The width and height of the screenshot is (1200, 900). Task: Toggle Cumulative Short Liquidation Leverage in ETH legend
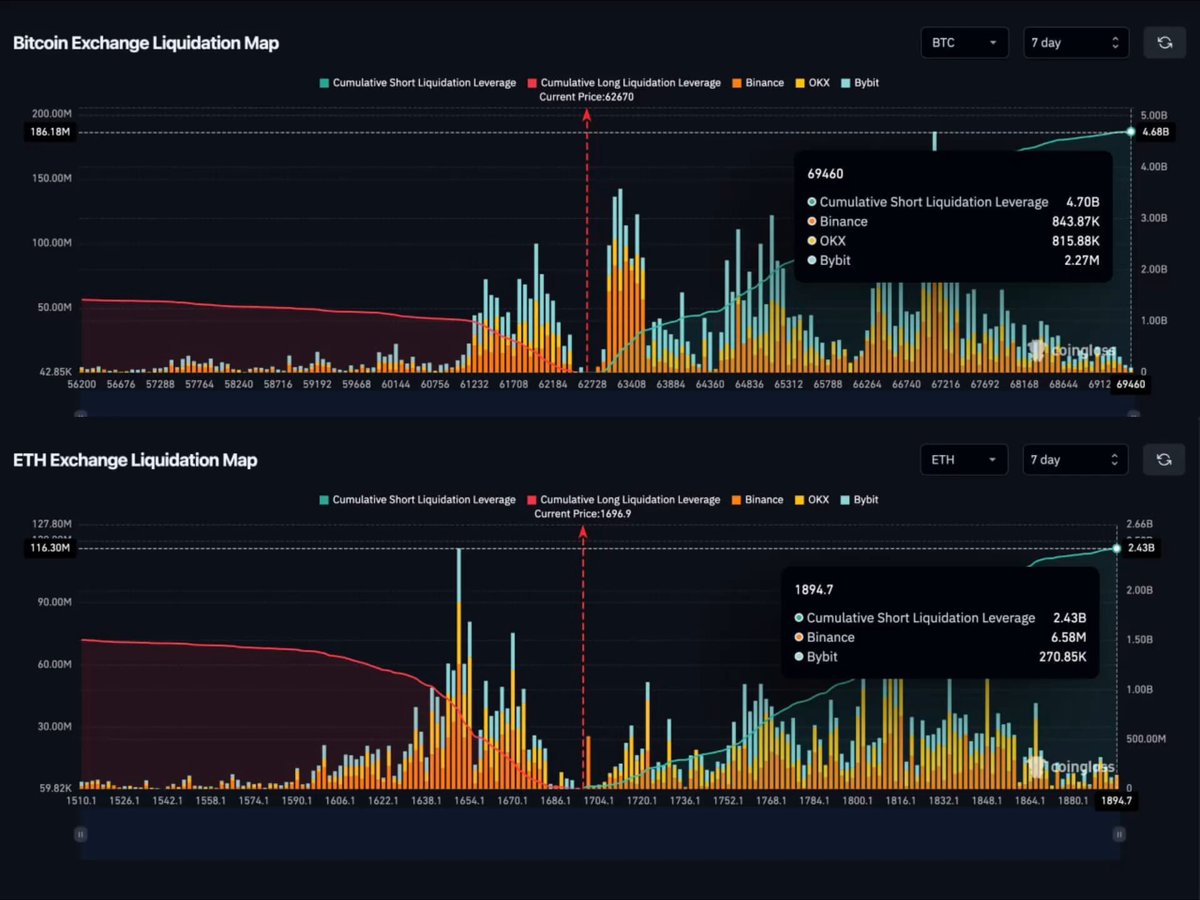[x=418, y=500]
